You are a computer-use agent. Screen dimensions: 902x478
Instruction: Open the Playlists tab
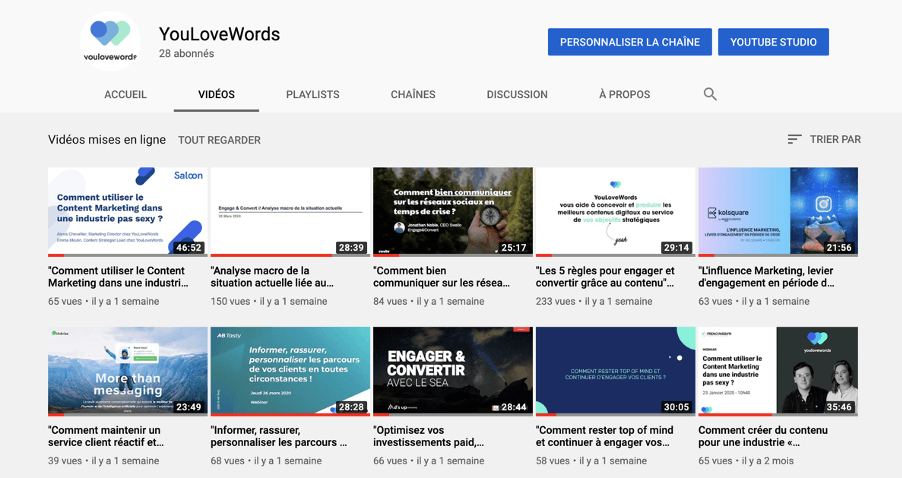(x=312, y=95)
